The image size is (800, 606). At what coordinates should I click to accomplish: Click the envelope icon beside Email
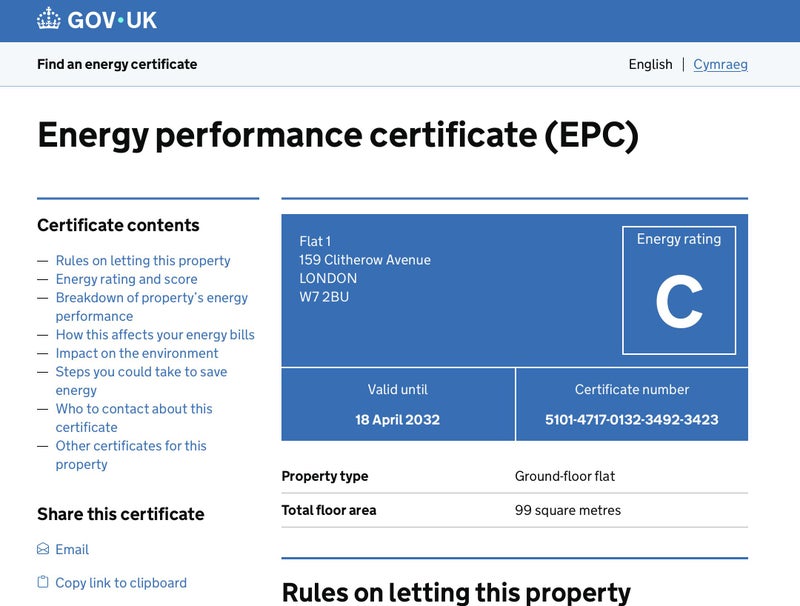click(x=43, y=549)
